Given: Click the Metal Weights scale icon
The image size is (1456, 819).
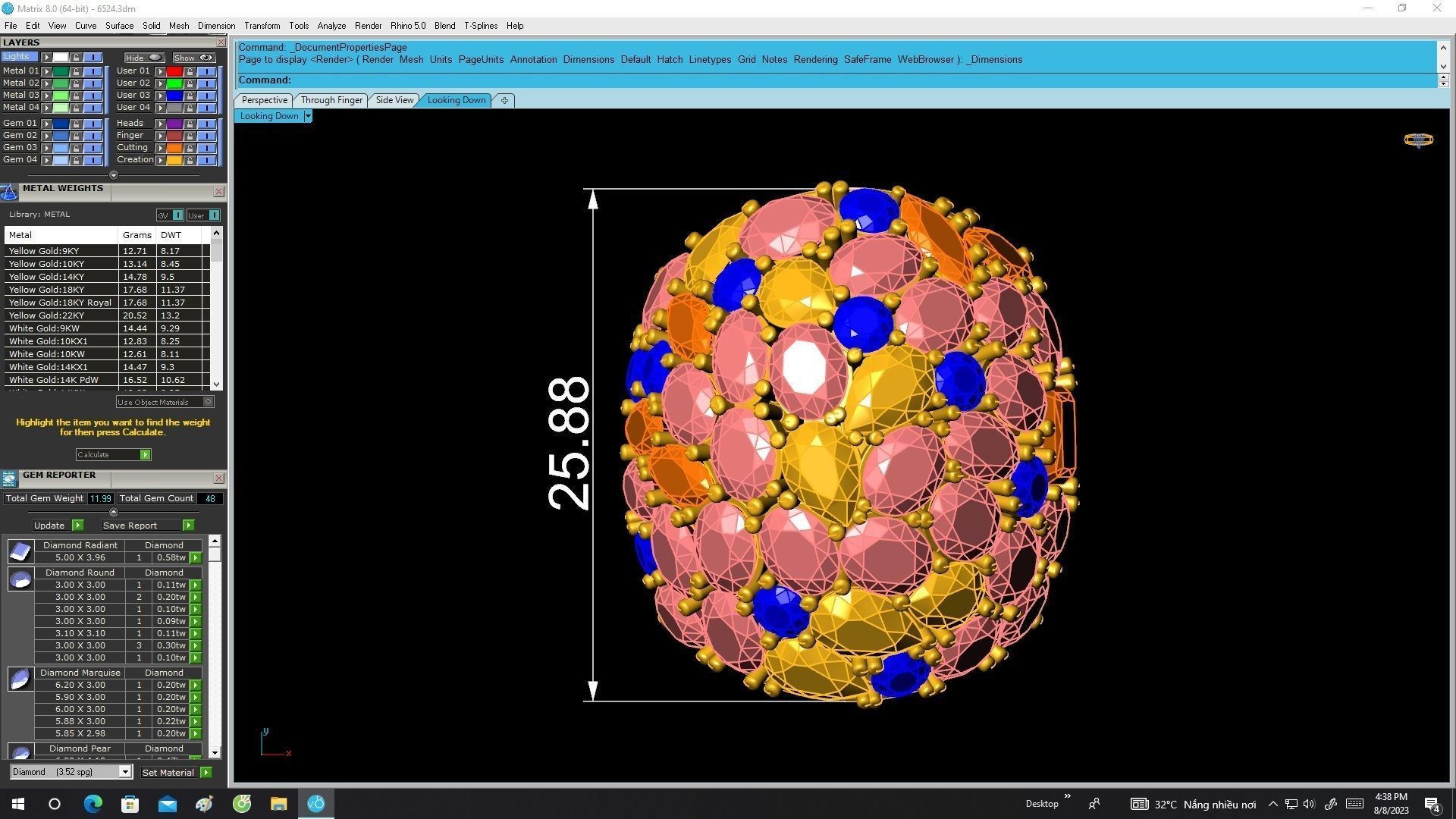Looking at the screenshot, I should coord(9,192).
